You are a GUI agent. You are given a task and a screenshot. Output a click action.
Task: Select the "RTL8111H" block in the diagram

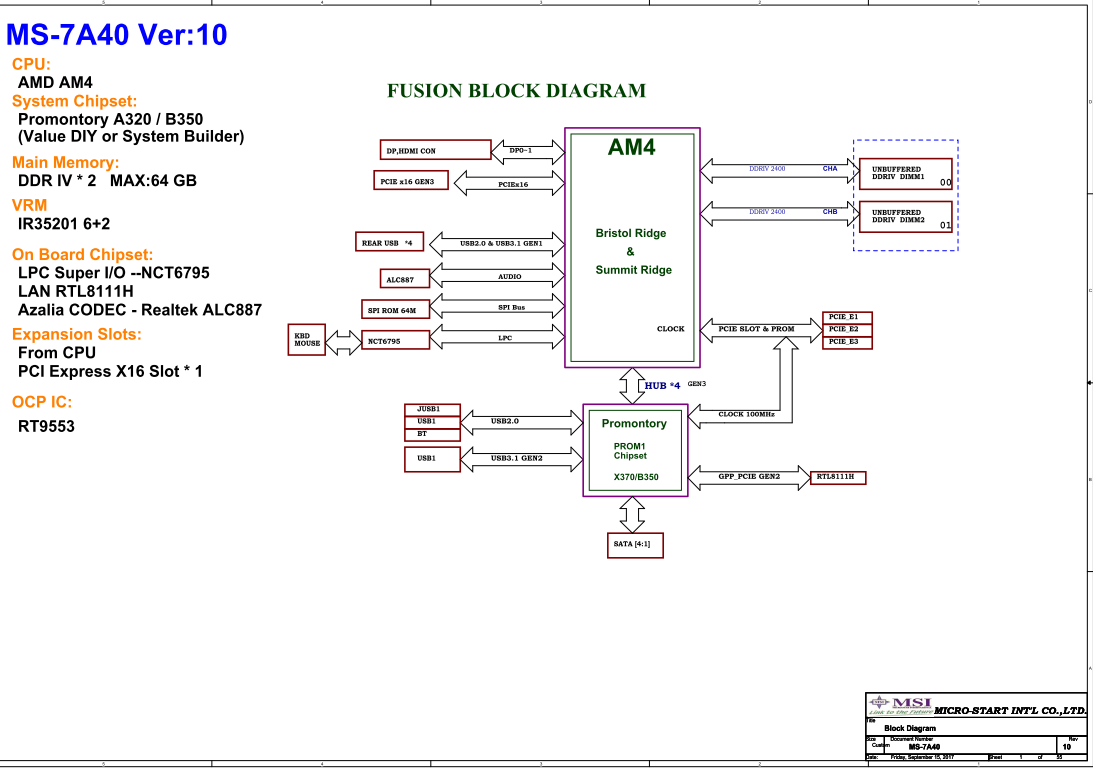pos(838,477)
